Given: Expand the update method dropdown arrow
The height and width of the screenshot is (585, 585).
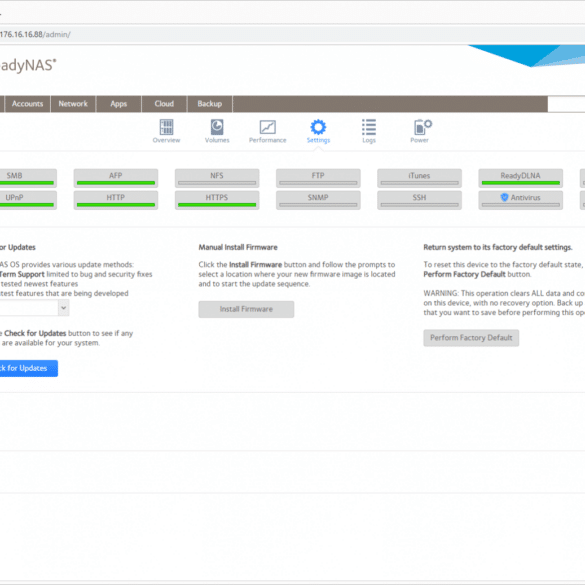Looking at the screenshot, I should click(x=63, y=308).
